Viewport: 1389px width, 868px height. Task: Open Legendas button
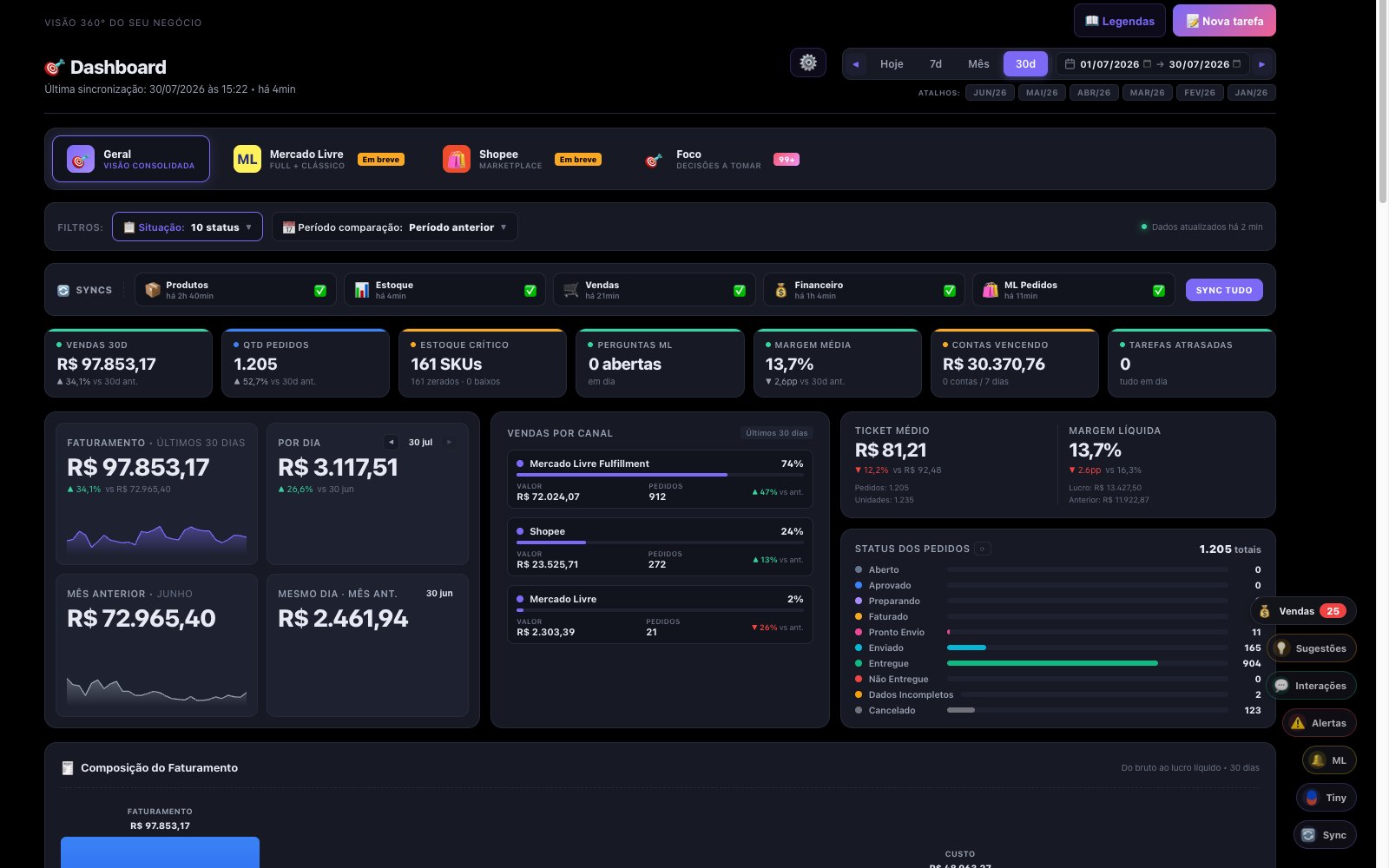[1120, 21]
